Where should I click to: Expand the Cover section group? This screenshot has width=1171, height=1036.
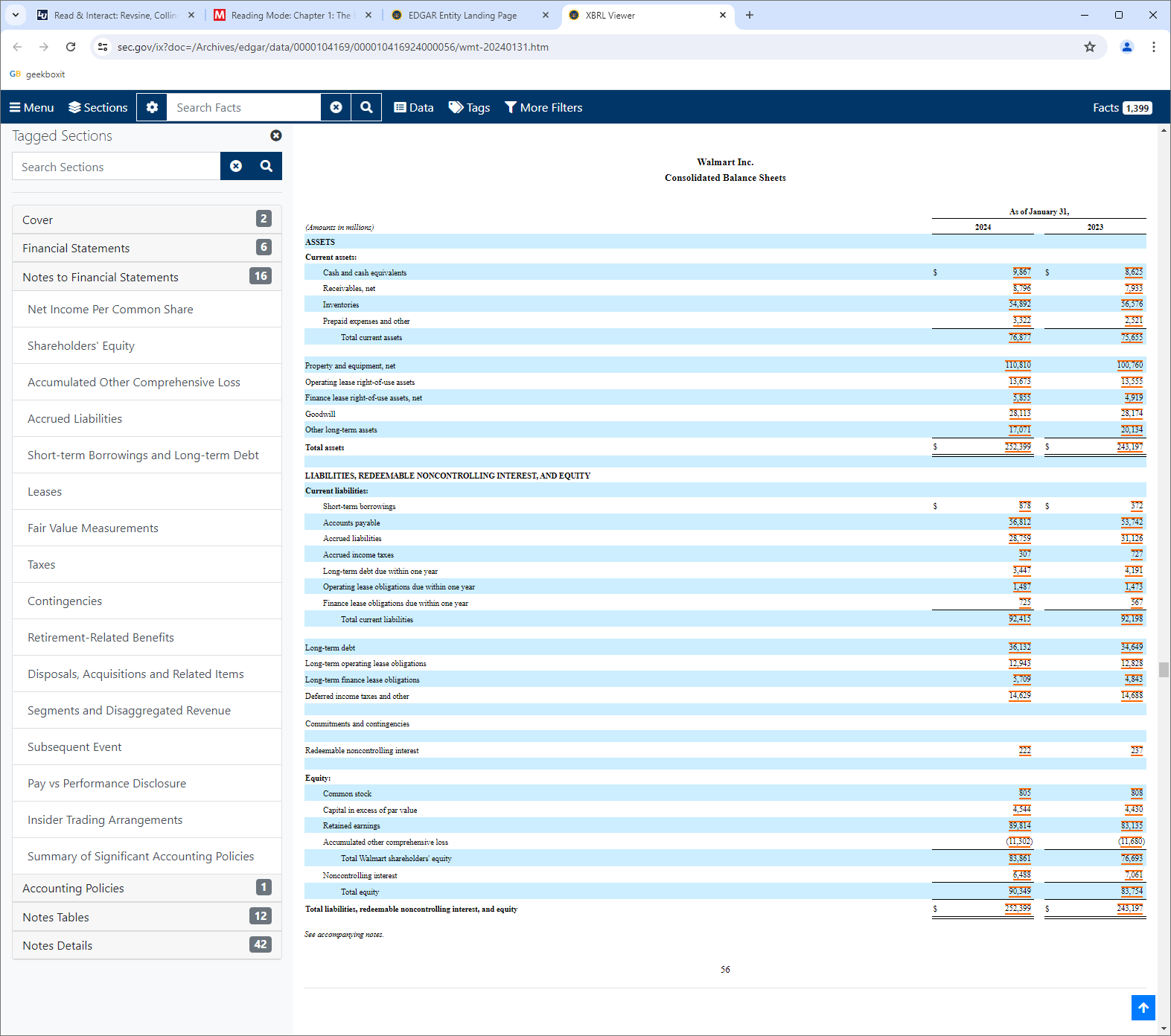click(147, 220)
